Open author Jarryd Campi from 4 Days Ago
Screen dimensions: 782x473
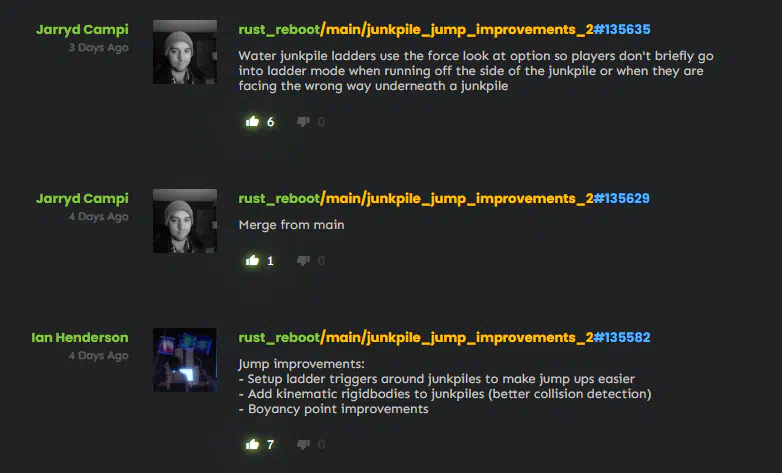(x=82, y=199)
